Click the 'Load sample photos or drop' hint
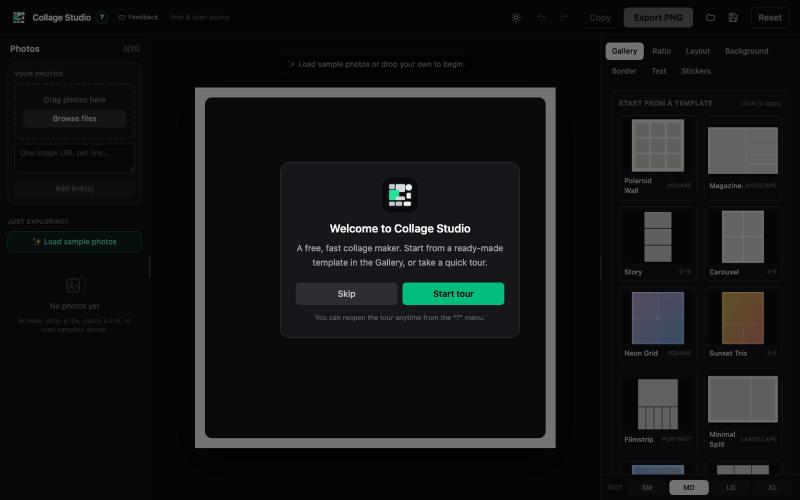This screenshot has width=800, height=500. [x=375, y=64]
